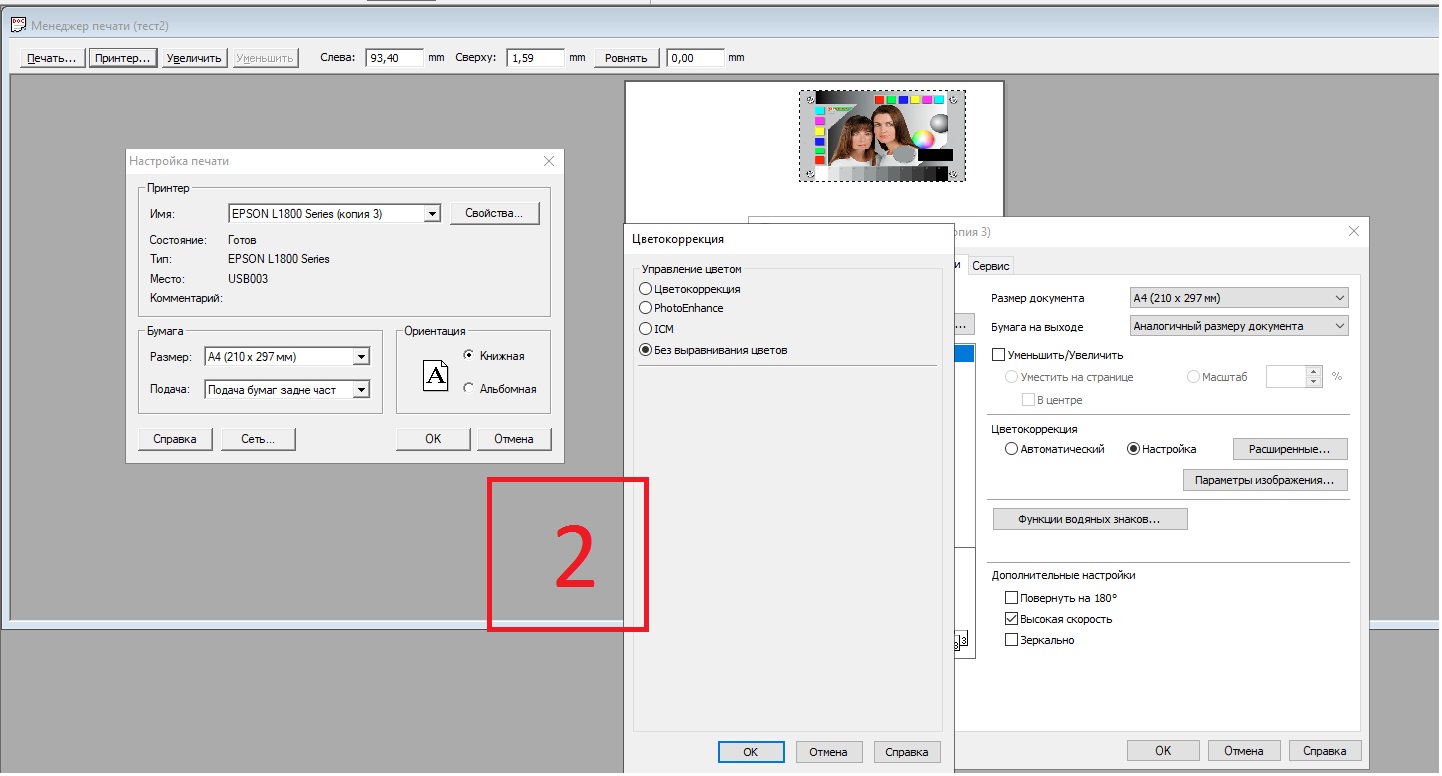The width and height of the screenshot is (1442, 776).
Task: Open the printer Имя dropdown
Action: click(432, 213)
